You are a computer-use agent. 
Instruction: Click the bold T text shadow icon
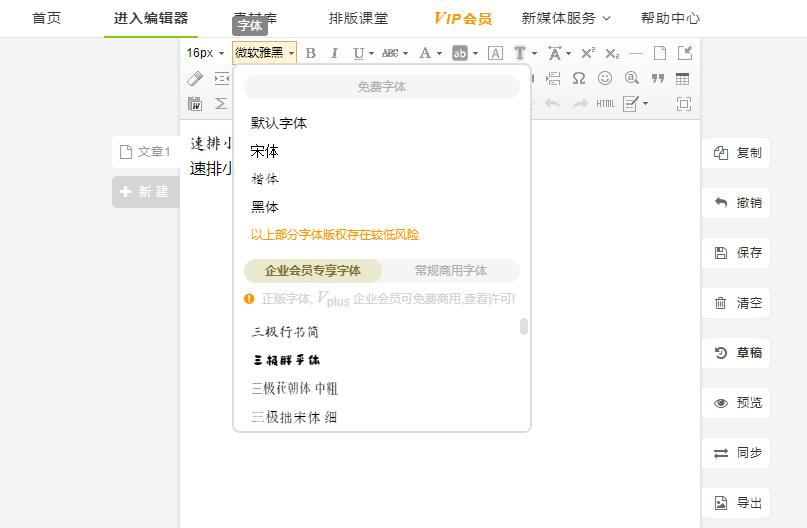[520, 53]
